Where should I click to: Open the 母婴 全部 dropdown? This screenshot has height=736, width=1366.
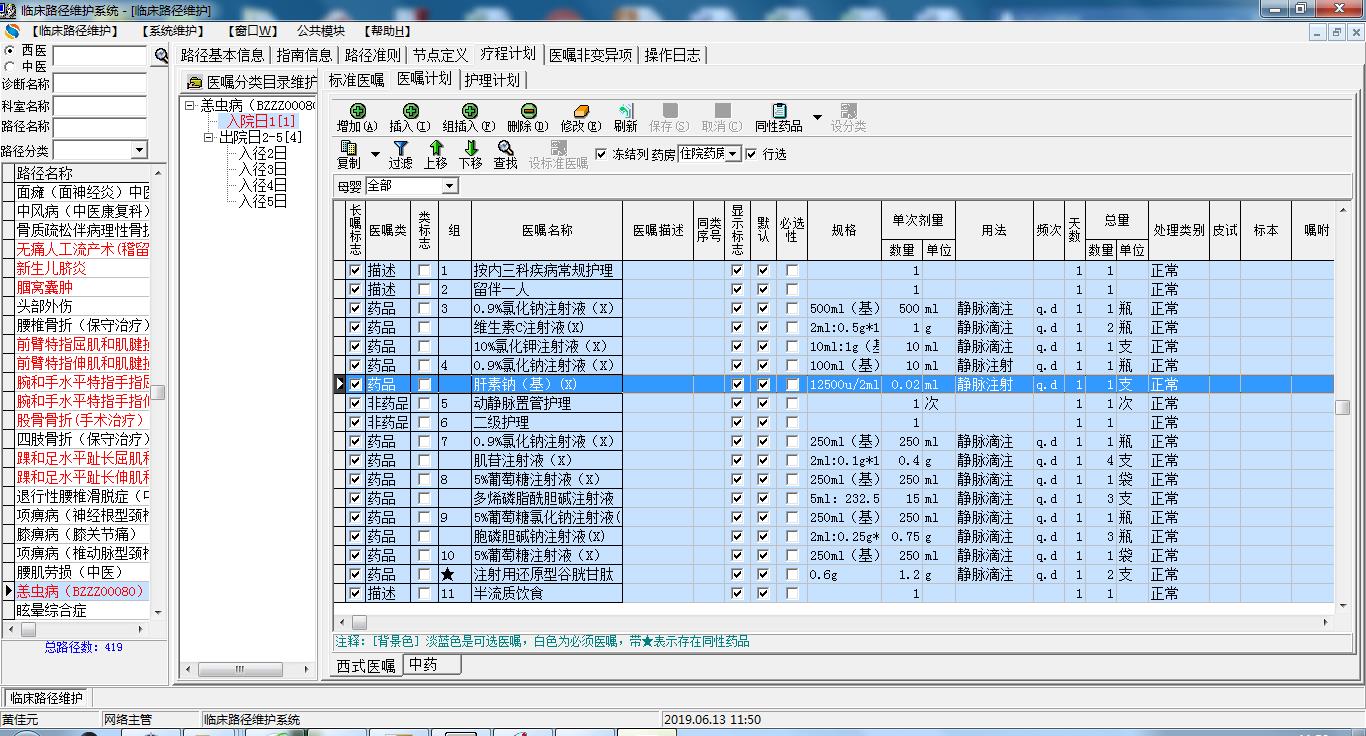point(450,186)
